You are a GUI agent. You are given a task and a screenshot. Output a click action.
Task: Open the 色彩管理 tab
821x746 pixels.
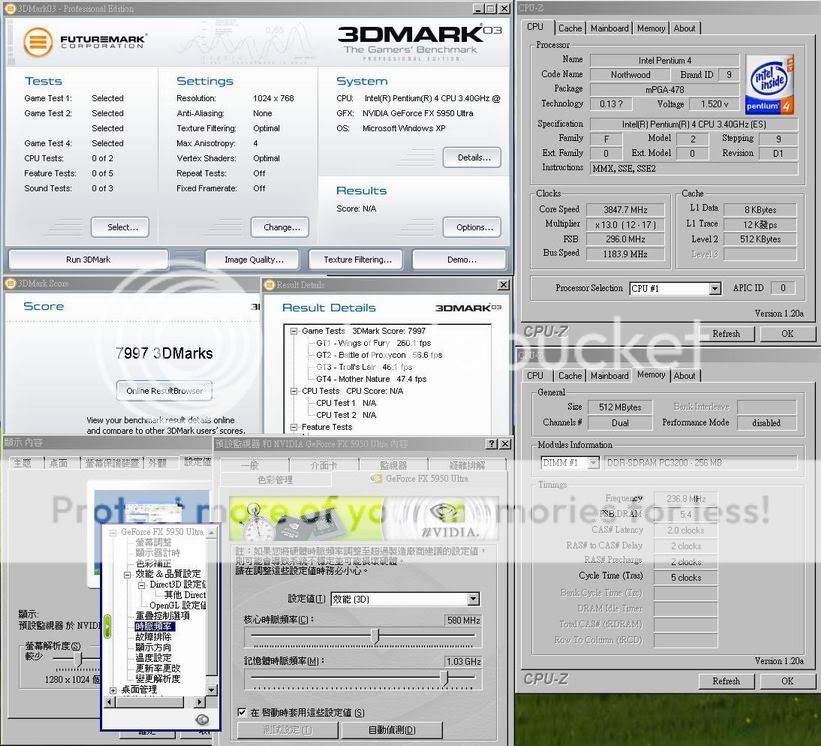point(275,480)
